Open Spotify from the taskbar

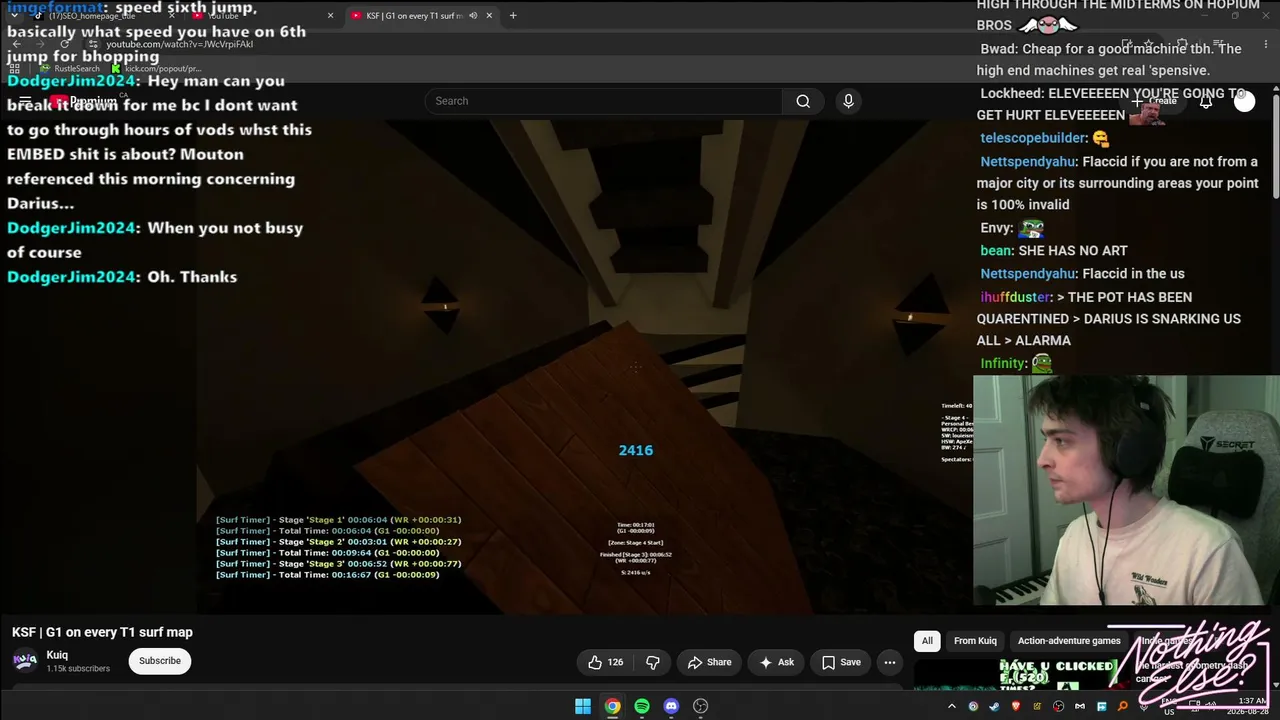(x=642, y=706)
